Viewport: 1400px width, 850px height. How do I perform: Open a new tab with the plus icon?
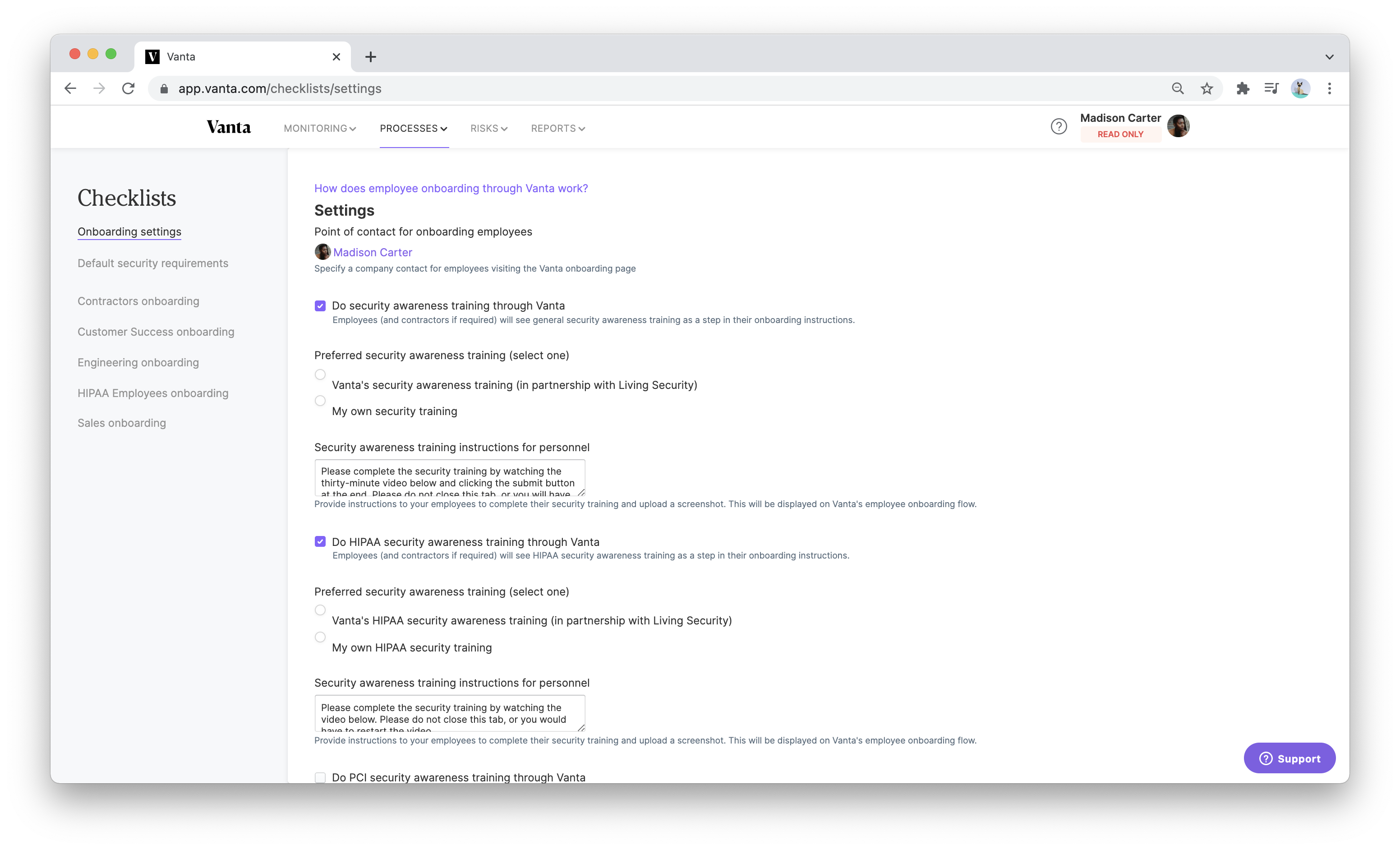[x=370, y=57]
